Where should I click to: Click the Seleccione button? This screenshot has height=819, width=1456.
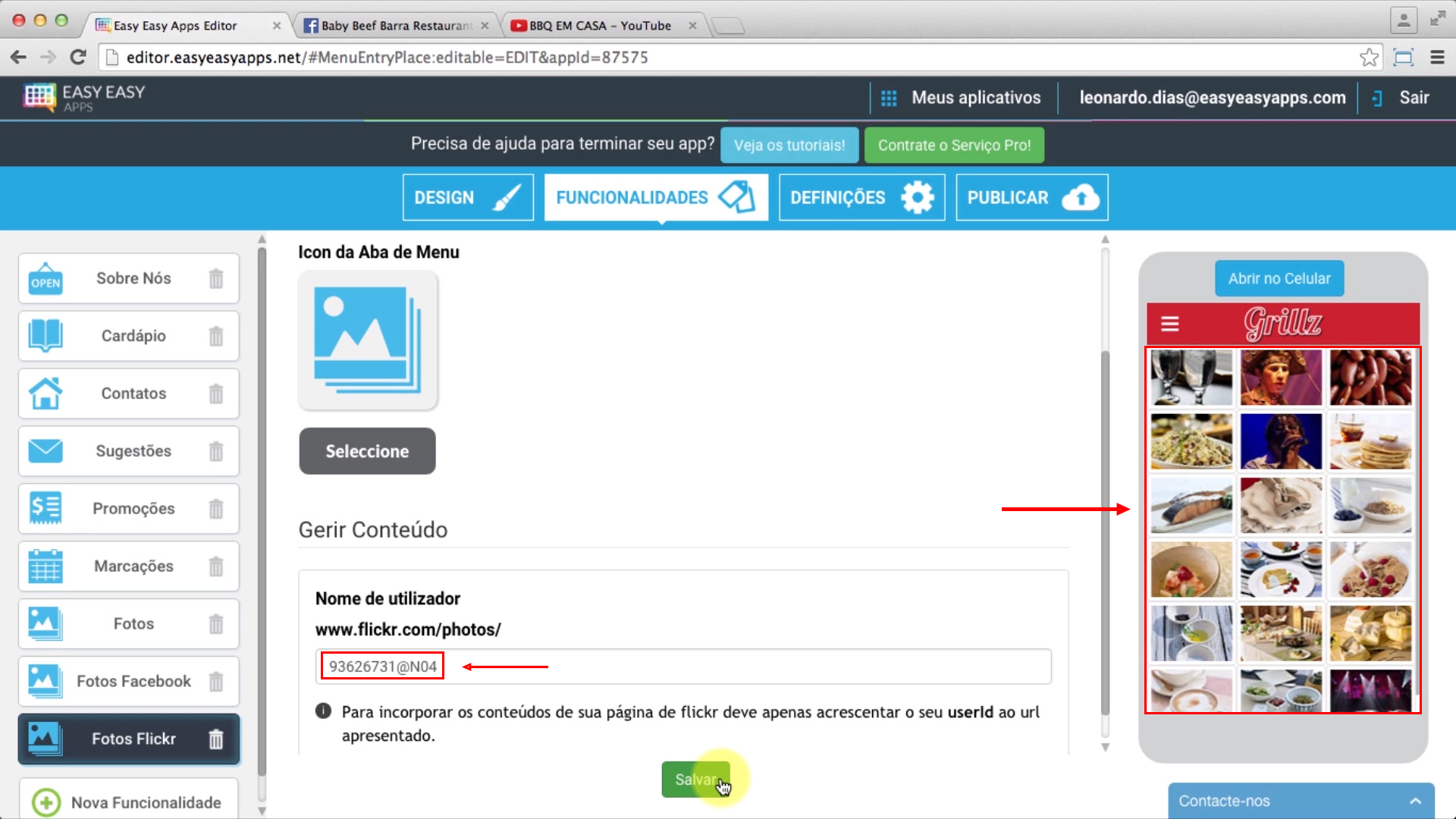[x=367, y=451]
